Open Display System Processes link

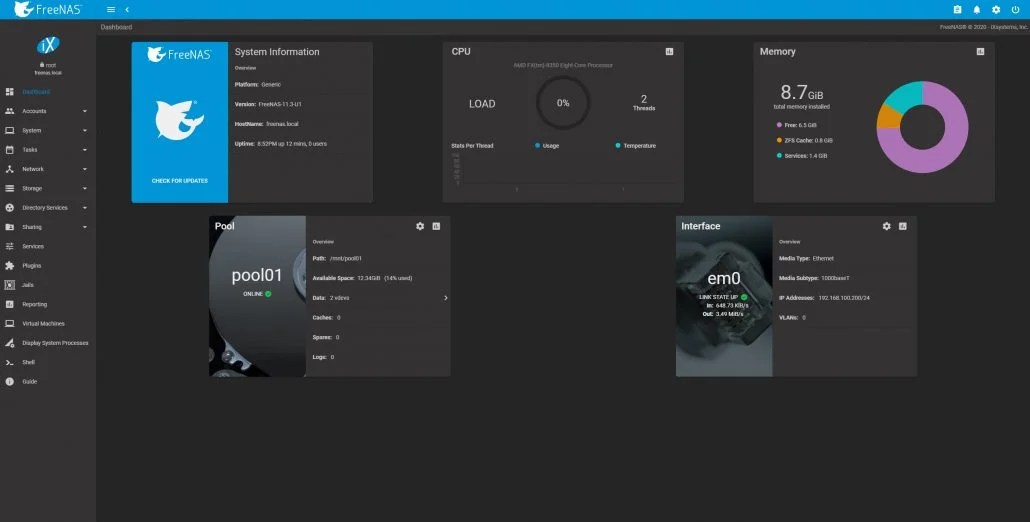(48, 343)
